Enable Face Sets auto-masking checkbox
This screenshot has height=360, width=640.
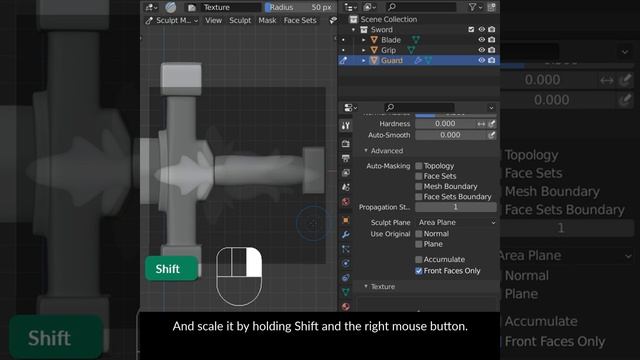pos(419,176)
